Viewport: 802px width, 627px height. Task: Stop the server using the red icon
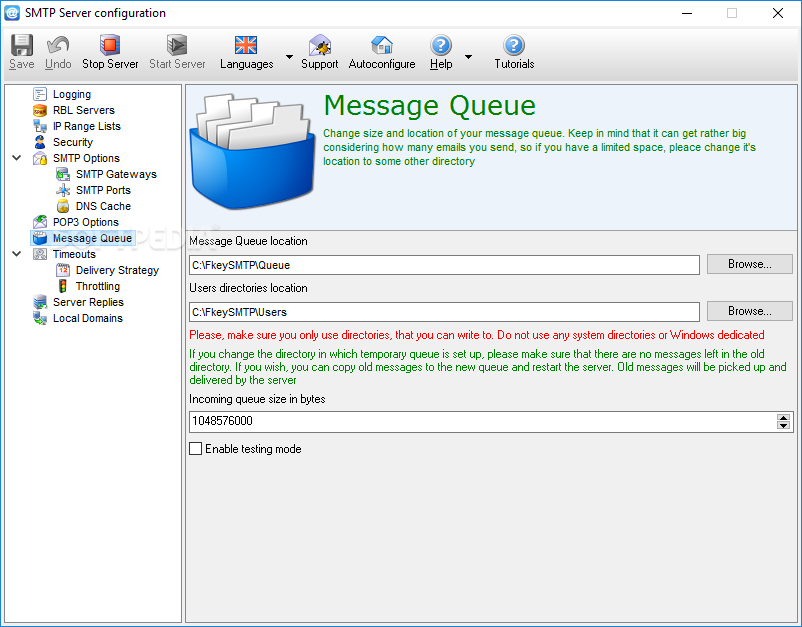click(x=109, y=45)
